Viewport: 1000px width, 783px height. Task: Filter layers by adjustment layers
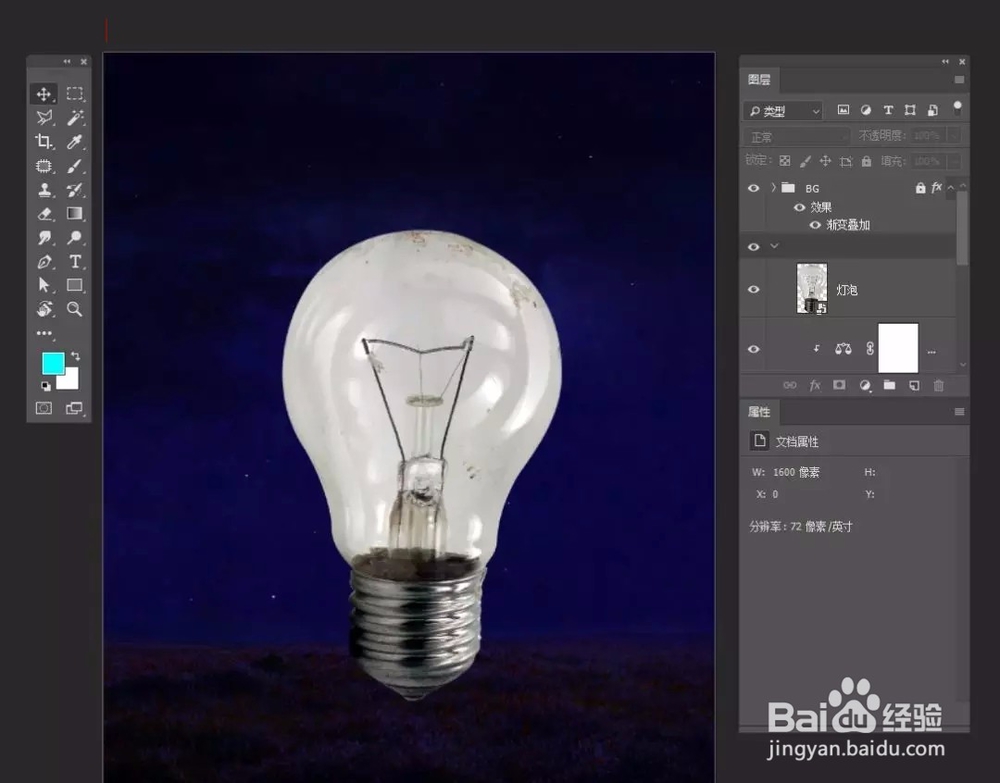pyautogui.click(x=865, y=110)
